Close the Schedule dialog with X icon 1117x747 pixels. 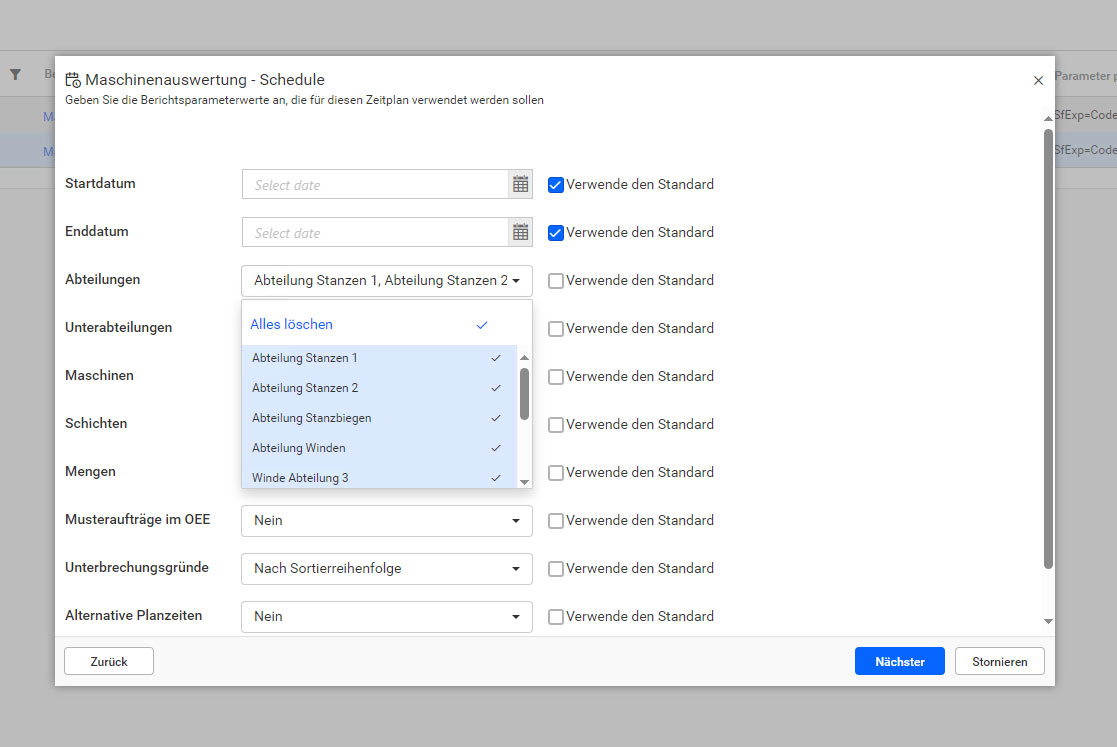point(1038,80)
